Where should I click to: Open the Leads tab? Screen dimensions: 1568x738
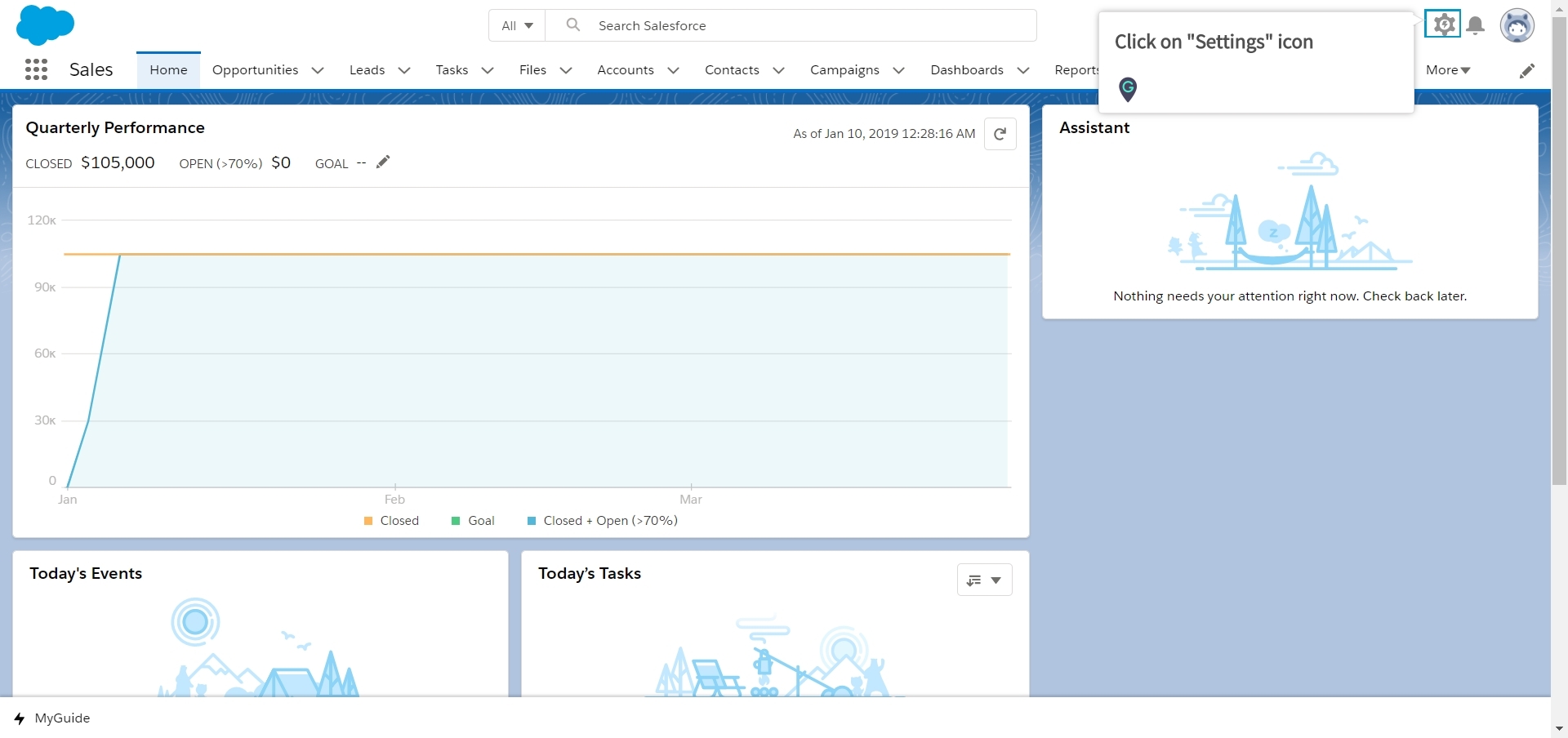pyautogui.click(x=367, y=70)
